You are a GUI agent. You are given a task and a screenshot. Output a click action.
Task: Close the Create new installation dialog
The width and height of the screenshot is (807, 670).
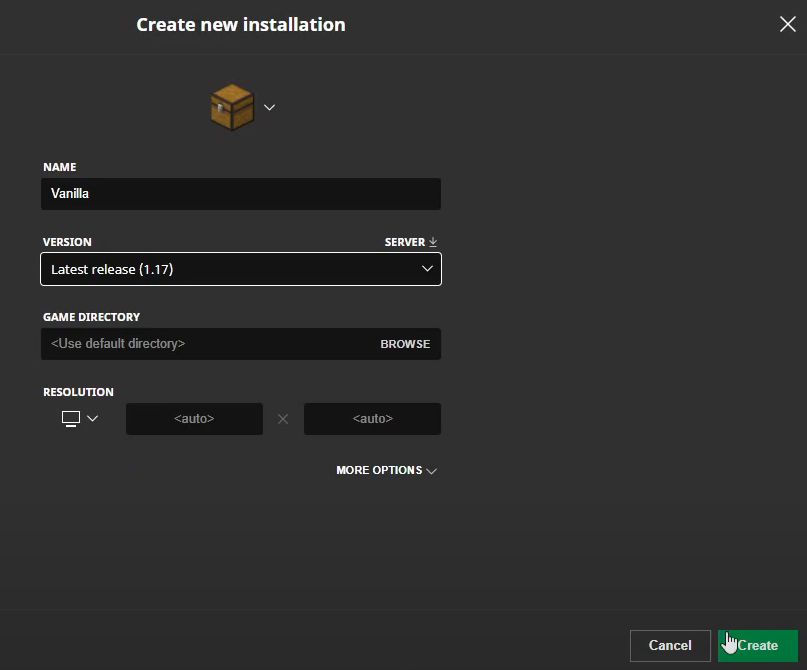(x=787, y=24)
